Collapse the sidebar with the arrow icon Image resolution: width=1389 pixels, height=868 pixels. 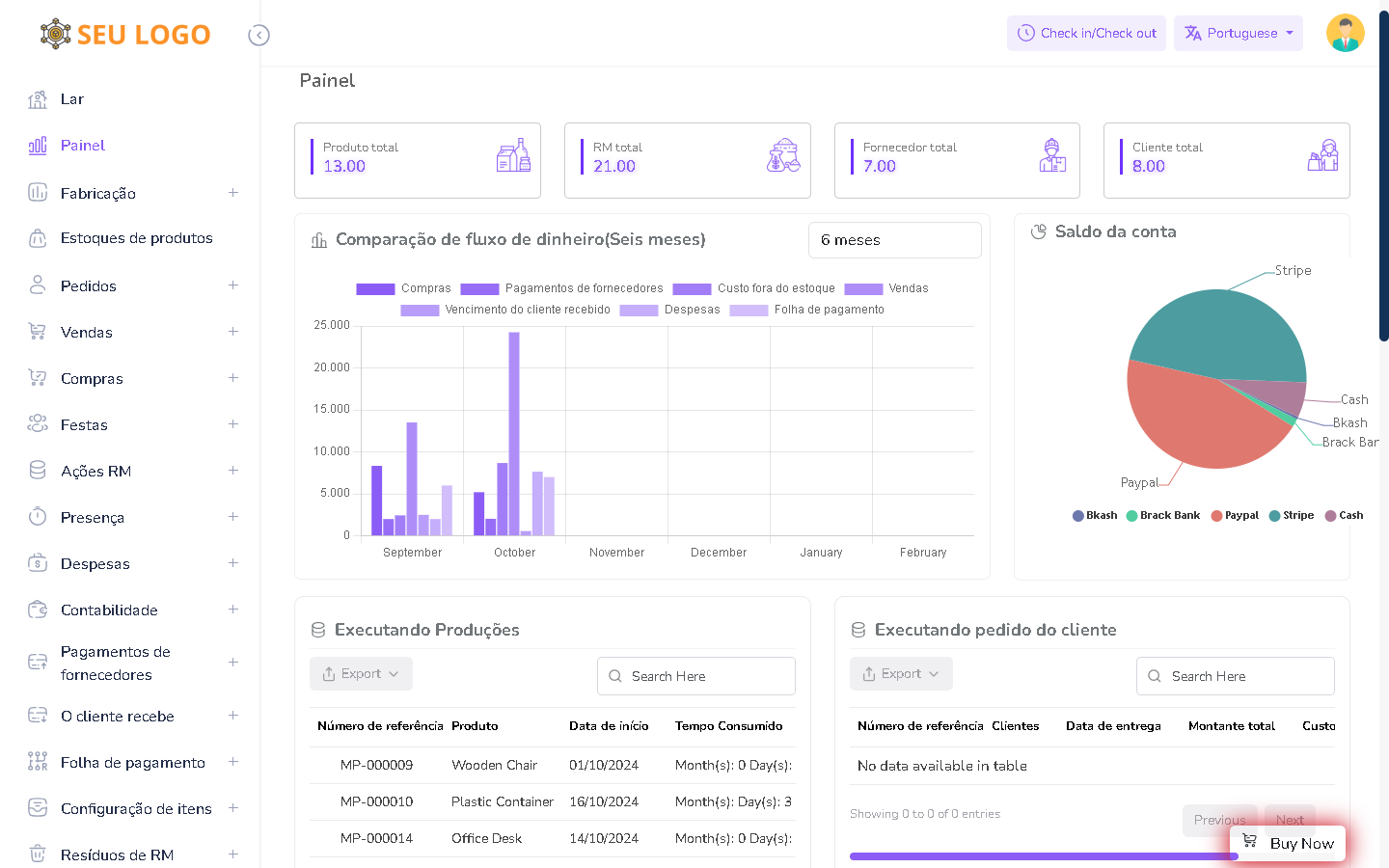(259, 36)
